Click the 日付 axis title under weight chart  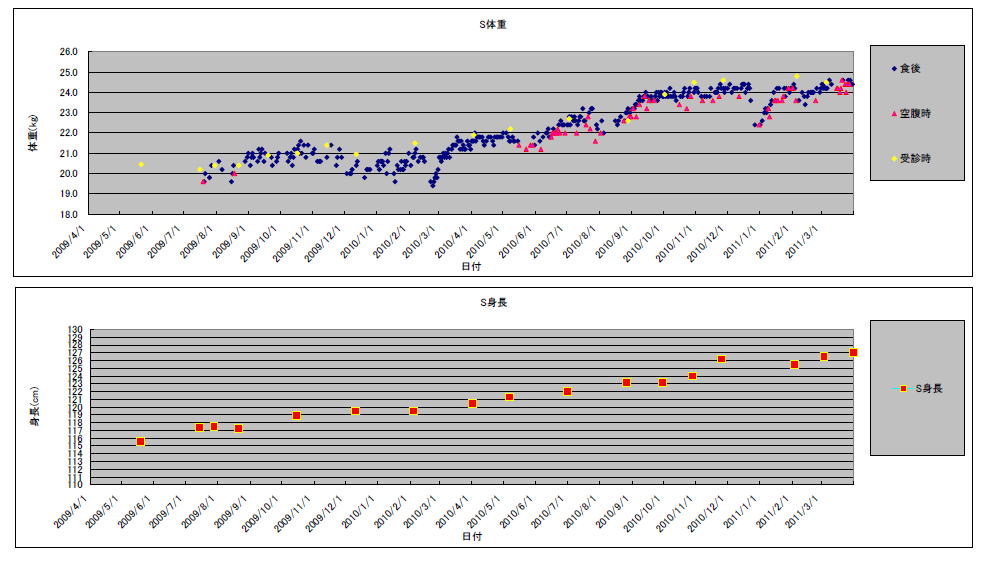471,266
